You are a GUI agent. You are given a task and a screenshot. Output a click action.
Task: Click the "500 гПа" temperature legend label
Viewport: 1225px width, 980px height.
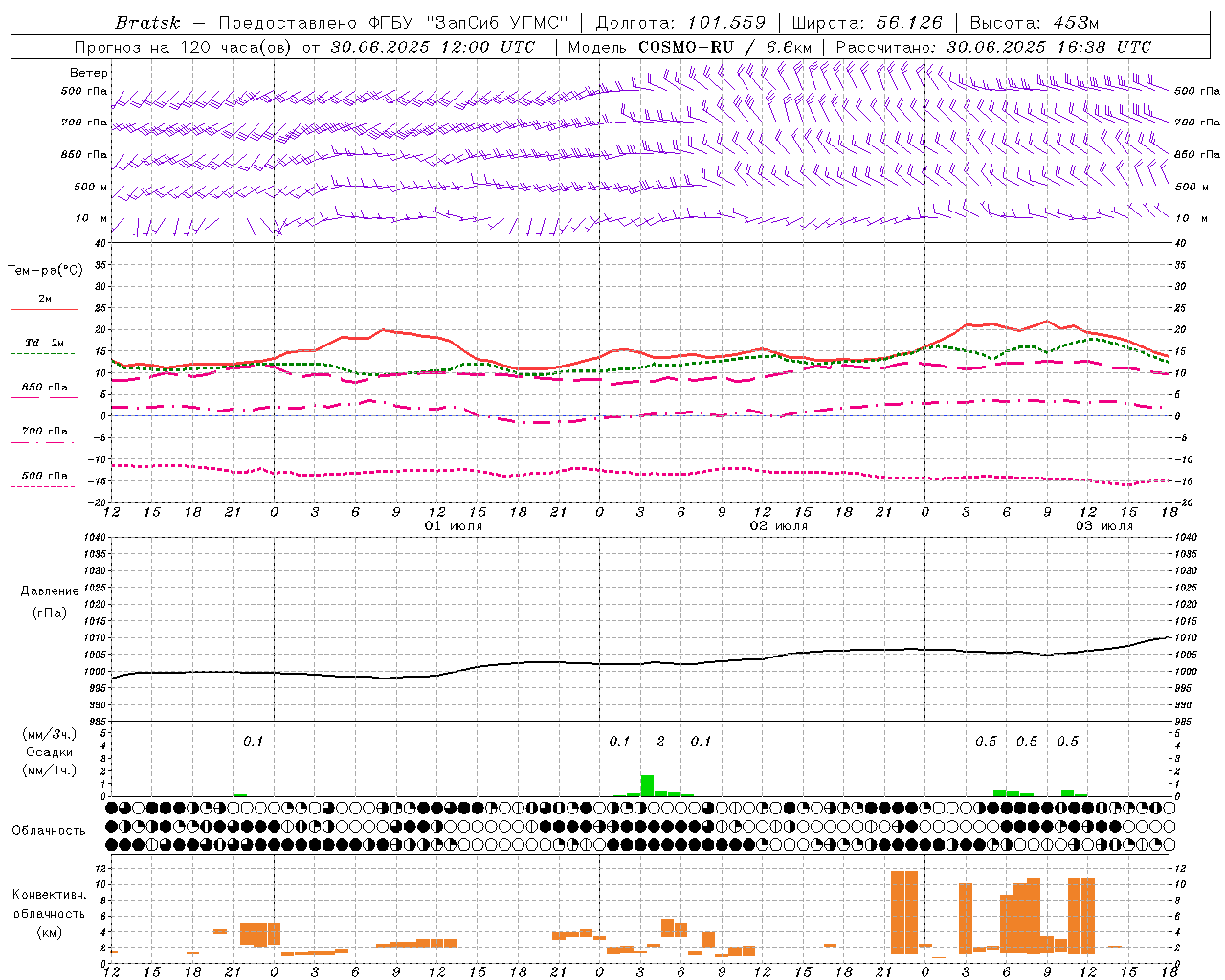45,475
